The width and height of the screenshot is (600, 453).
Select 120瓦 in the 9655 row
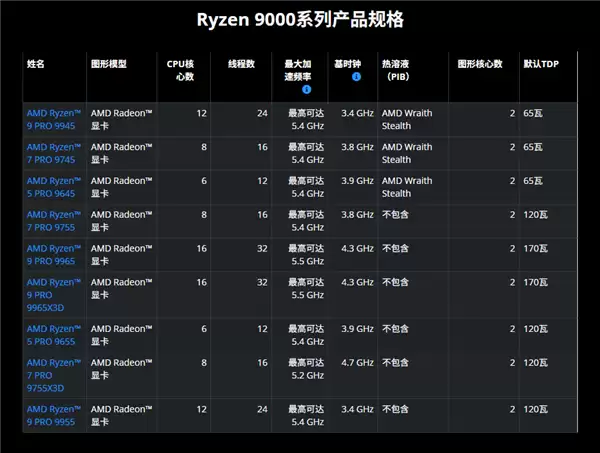click(535, 329)
